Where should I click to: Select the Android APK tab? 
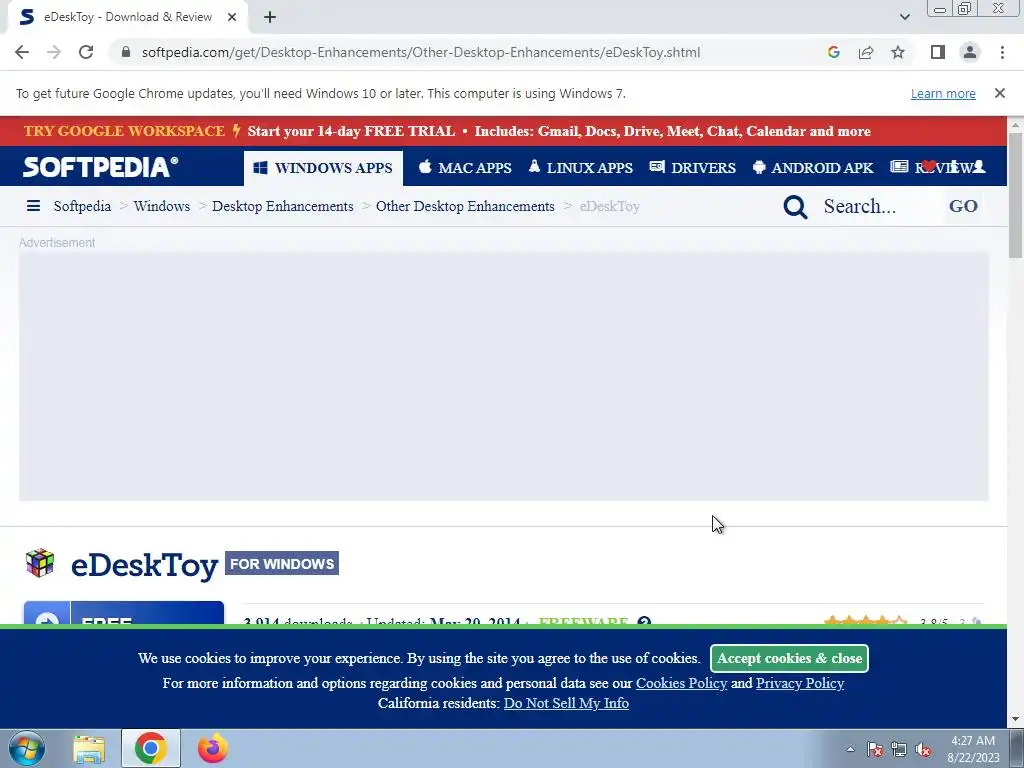point(813,168)
